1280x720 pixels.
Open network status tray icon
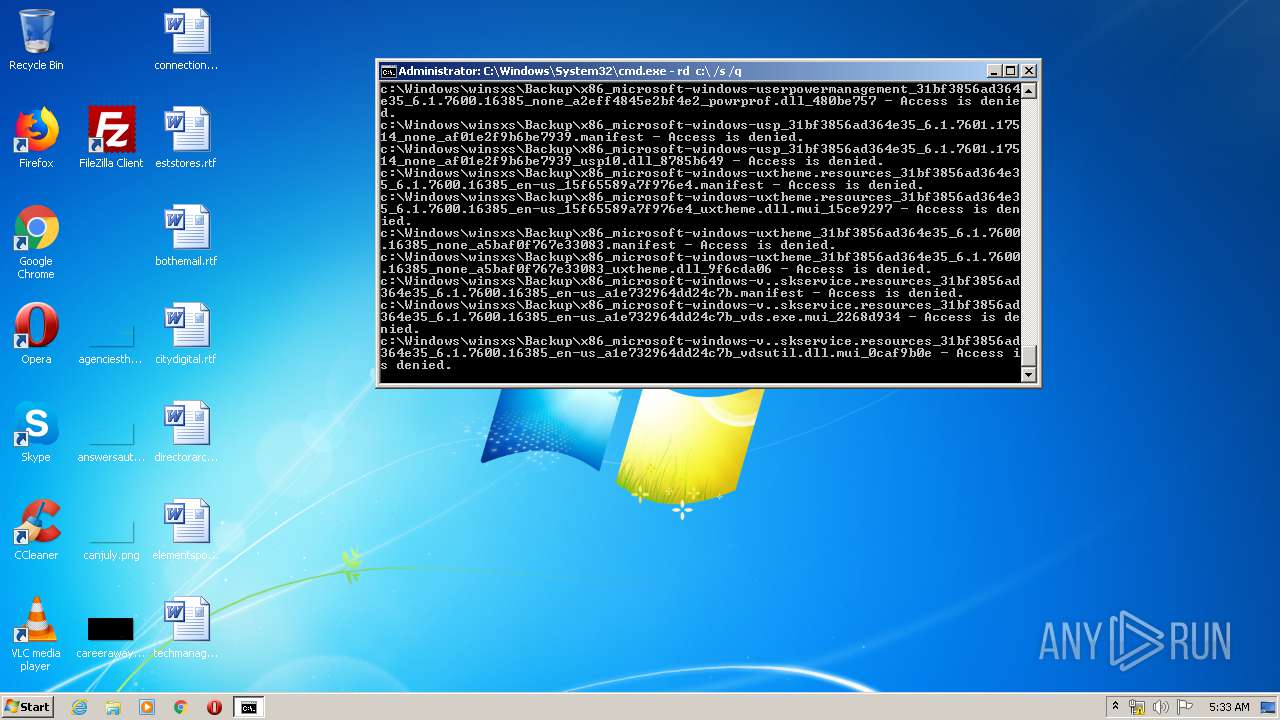[1137, 707]
